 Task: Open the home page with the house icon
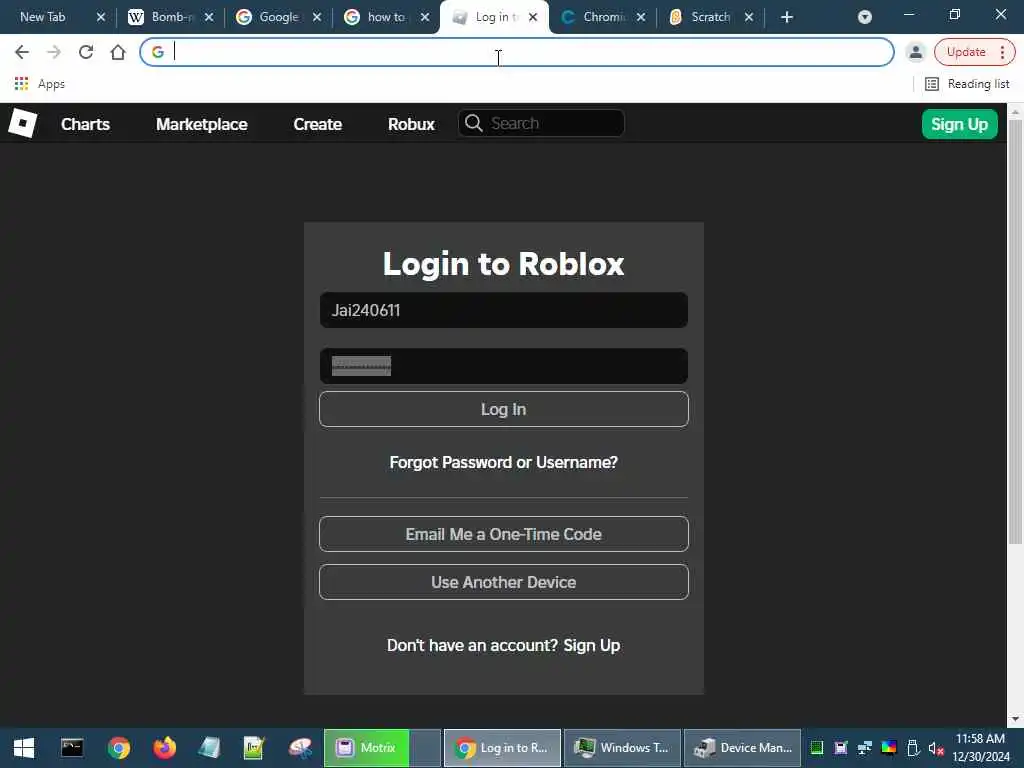118,52
